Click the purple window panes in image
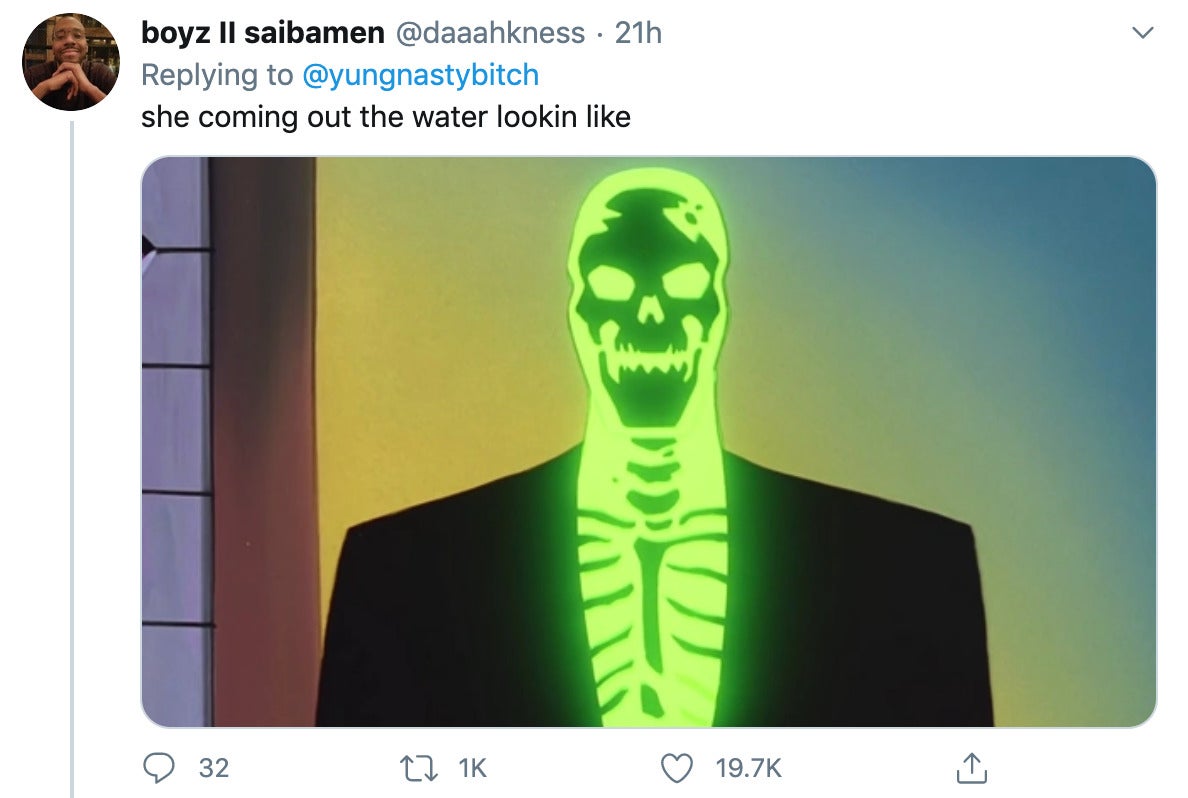 tap(176, 442)
